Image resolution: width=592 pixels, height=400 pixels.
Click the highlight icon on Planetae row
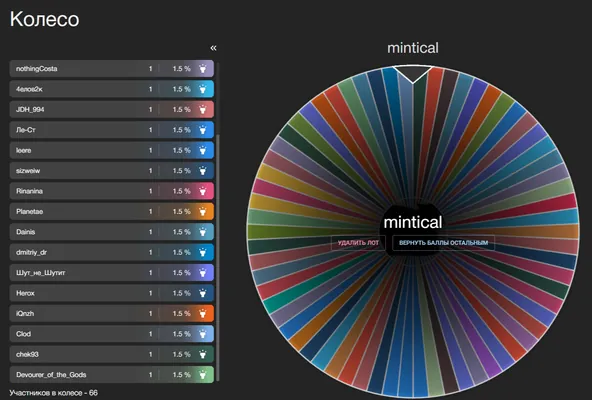[203, 212]
